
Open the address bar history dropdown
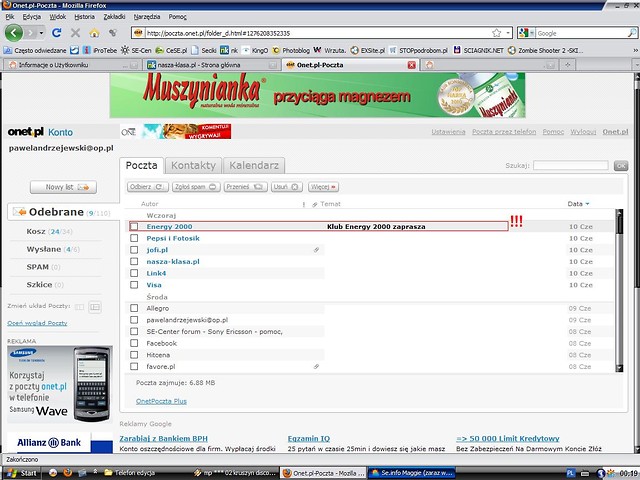[x=508, y=33]
